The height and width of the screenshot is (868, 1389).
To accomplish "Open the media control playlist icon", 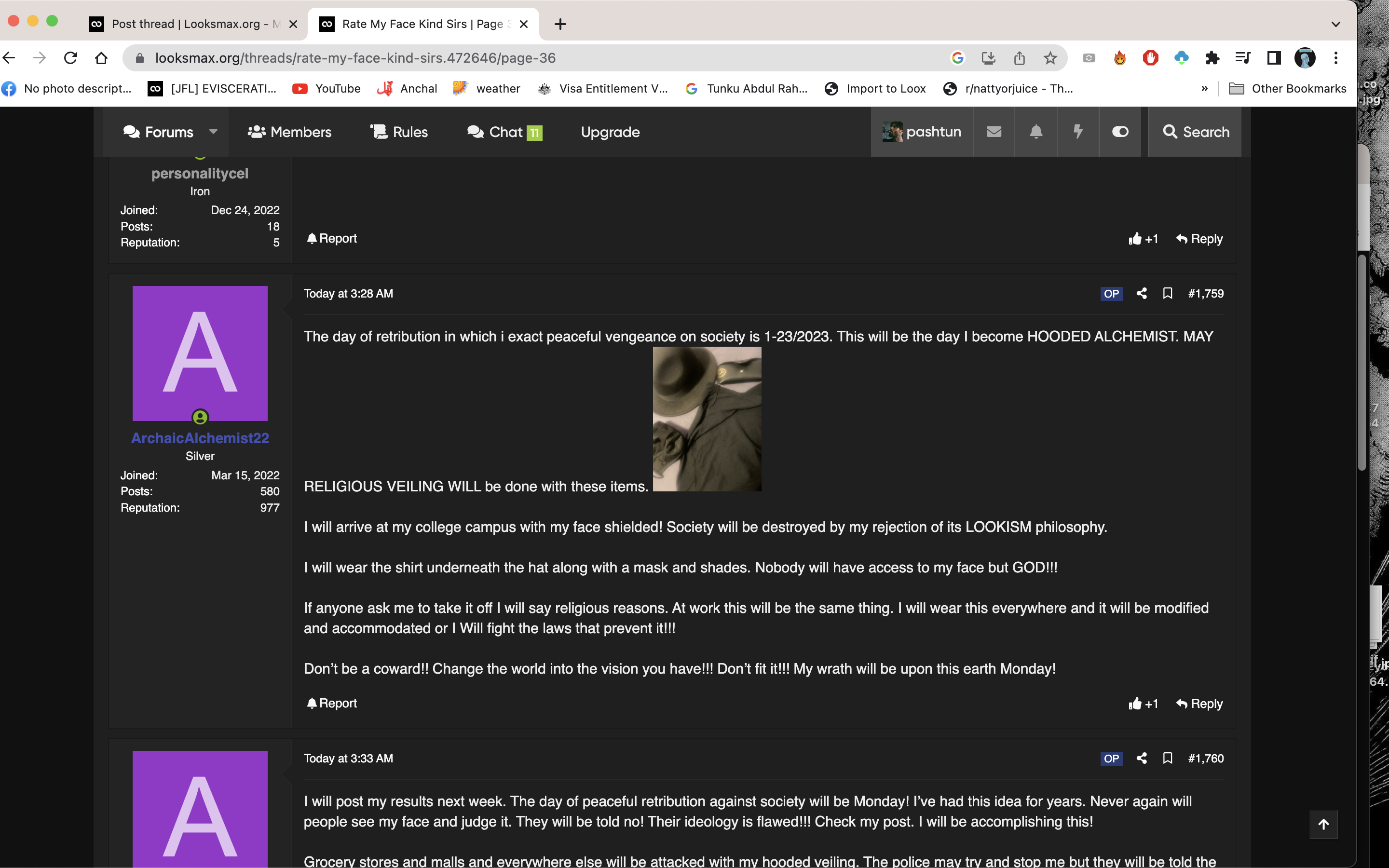I will 1243,58.
